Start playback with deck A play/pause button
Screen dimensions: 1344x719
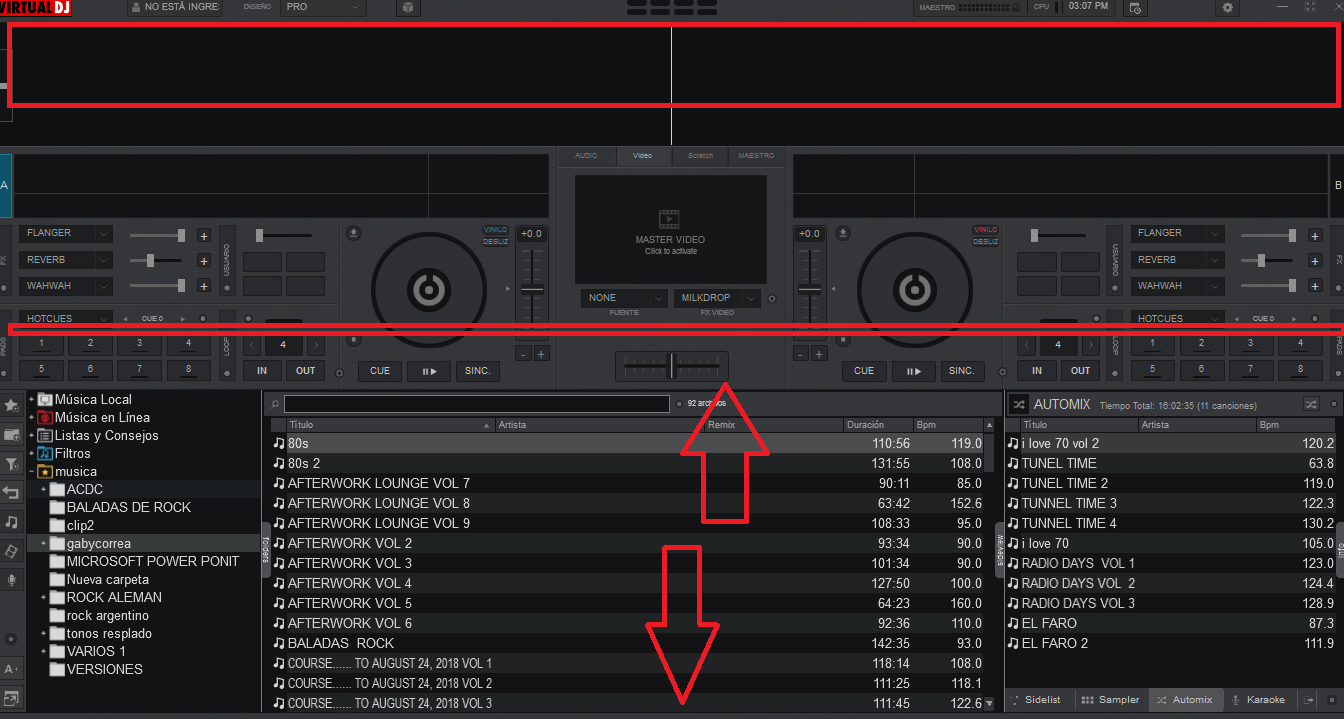click(x=429, y=371)
